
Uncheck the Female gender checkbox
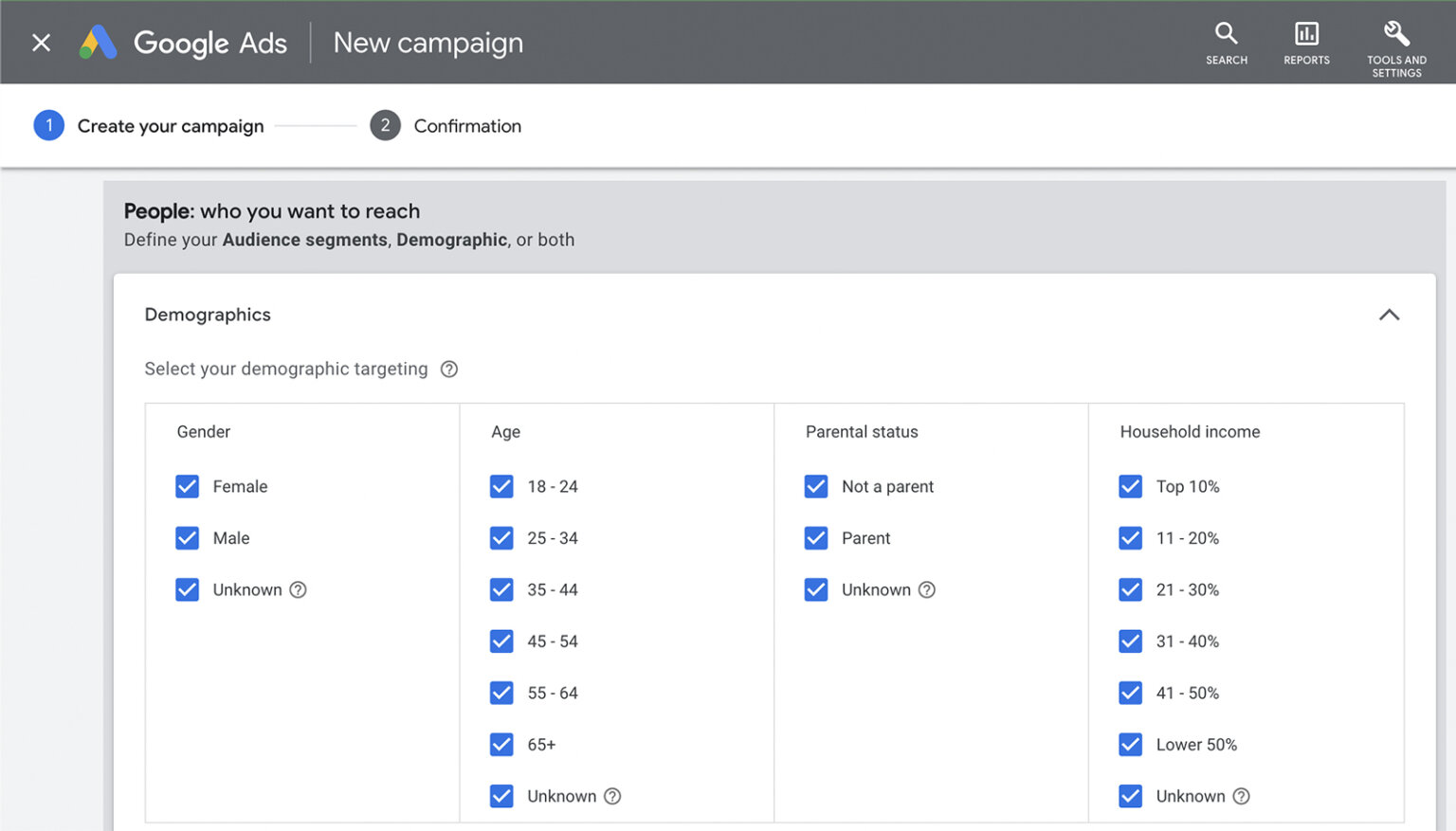pyautogui.click(x=187, y=486)
